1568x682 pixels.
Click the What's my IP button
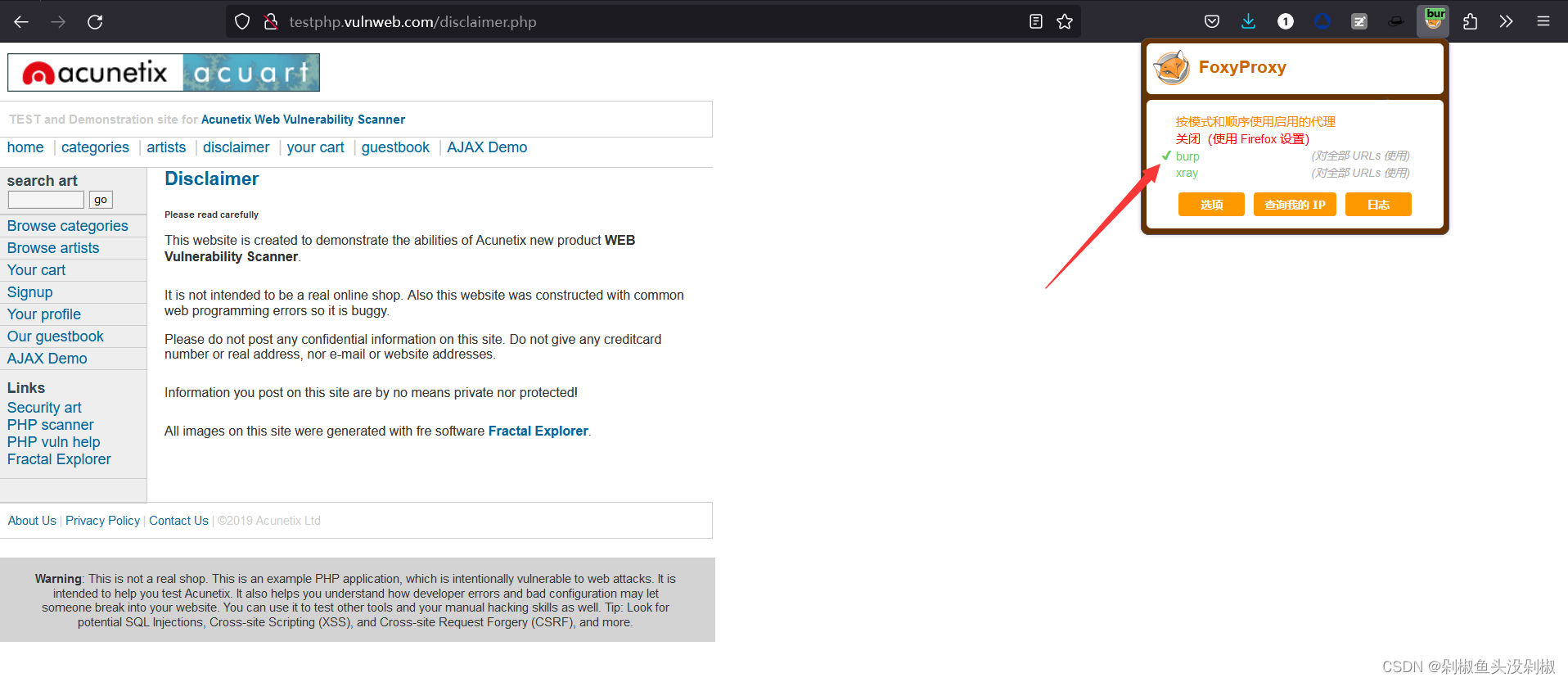tap(1295, 205)
